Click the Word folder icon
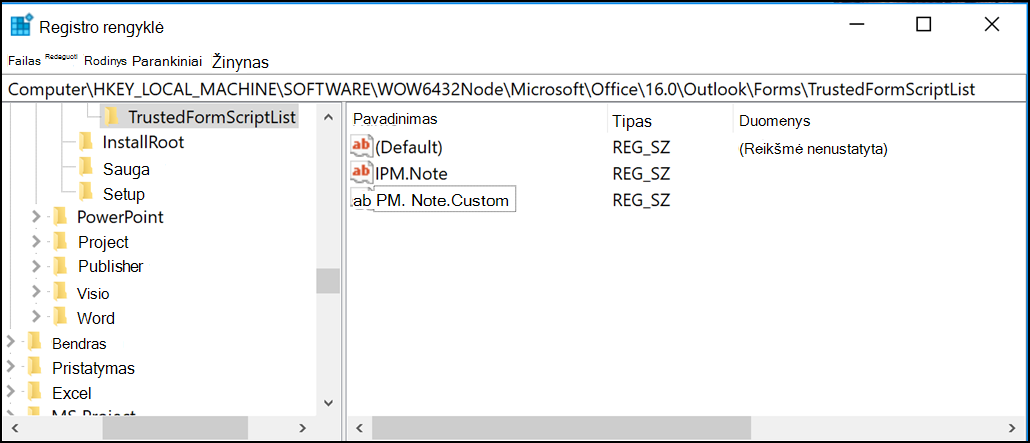Screen dimensions: 1030x443 [x=60, y=318]
